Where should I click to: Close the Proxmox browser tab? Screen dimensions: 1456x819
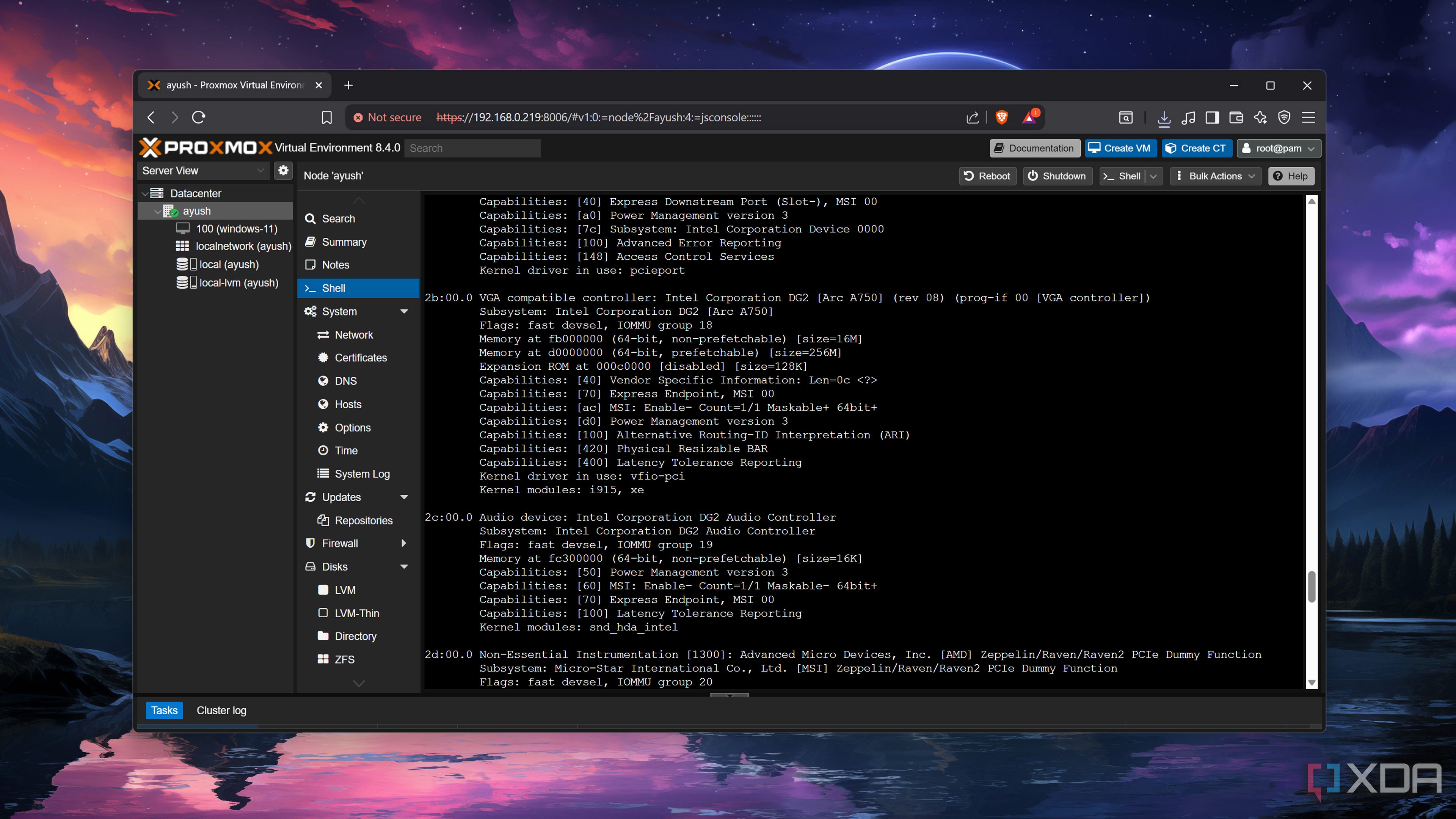(x=319, y=85)
